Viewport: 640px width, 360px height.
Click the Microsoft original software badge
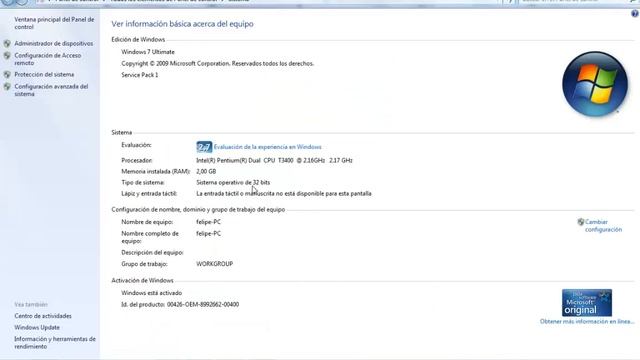[x=587, y=302]
